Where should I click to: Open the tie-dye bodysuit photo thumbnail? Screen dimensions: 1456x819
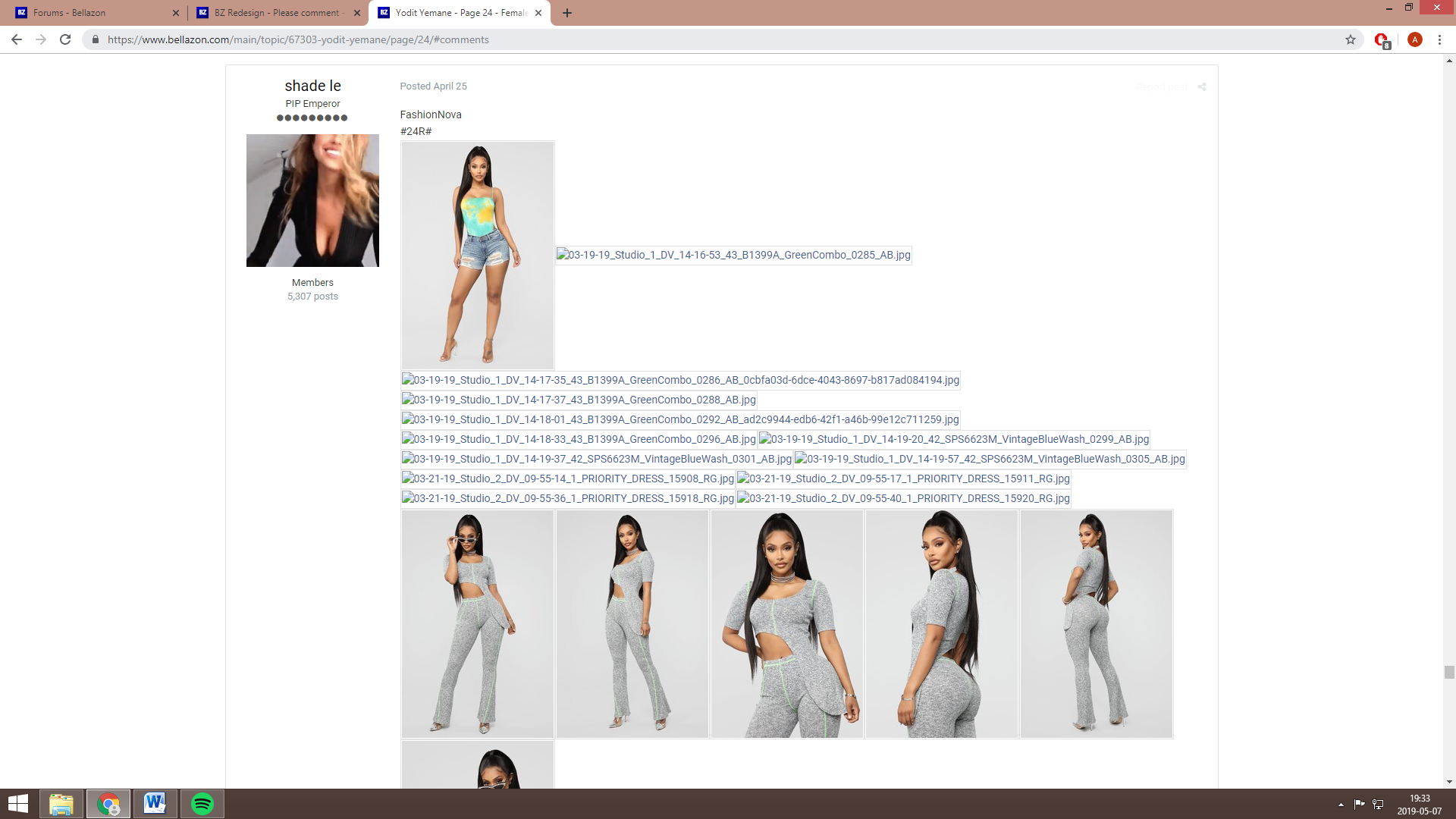point(477,255)
